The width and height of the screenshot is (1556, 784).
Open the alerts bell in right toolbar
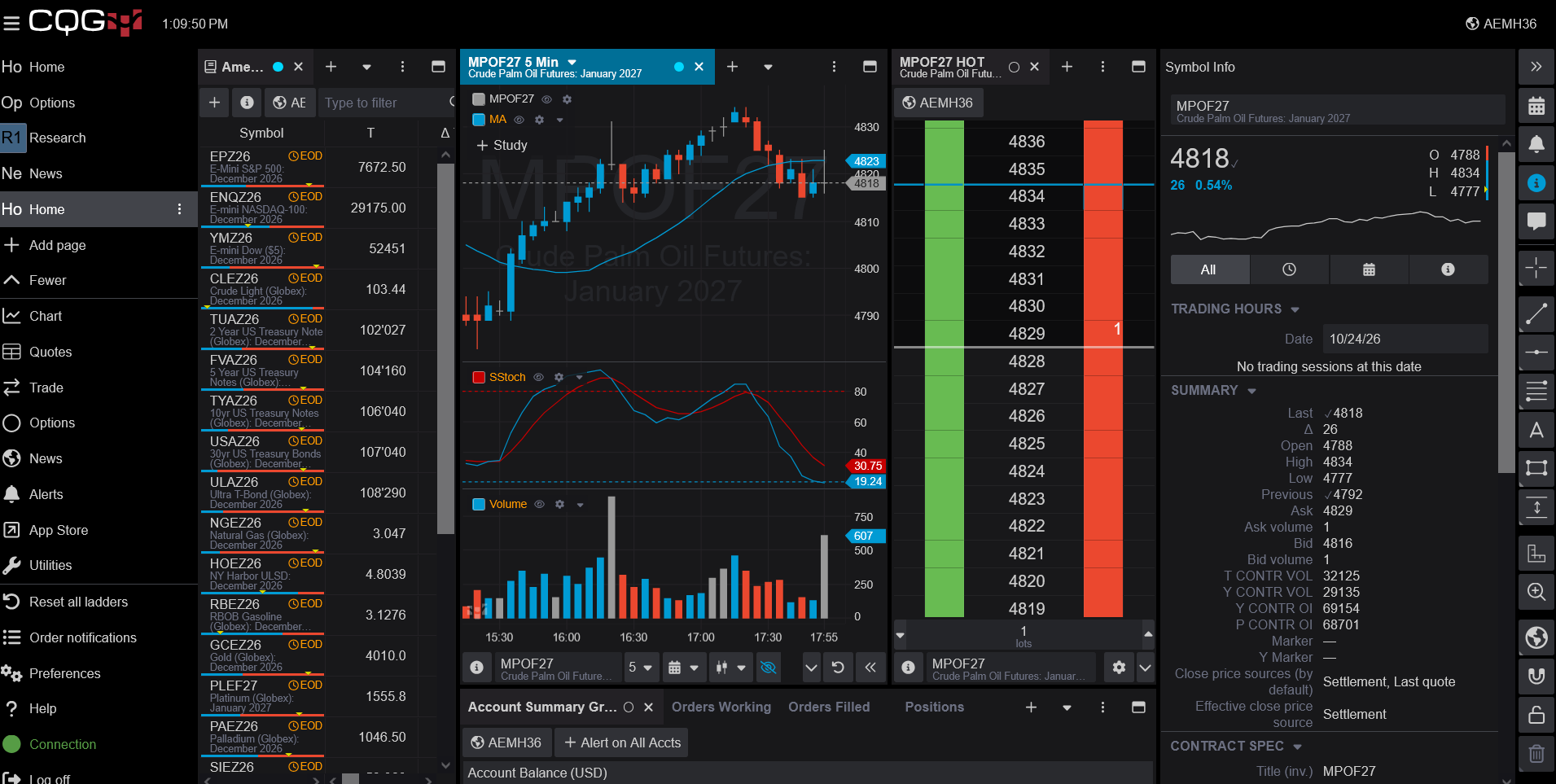[1536, 145]
